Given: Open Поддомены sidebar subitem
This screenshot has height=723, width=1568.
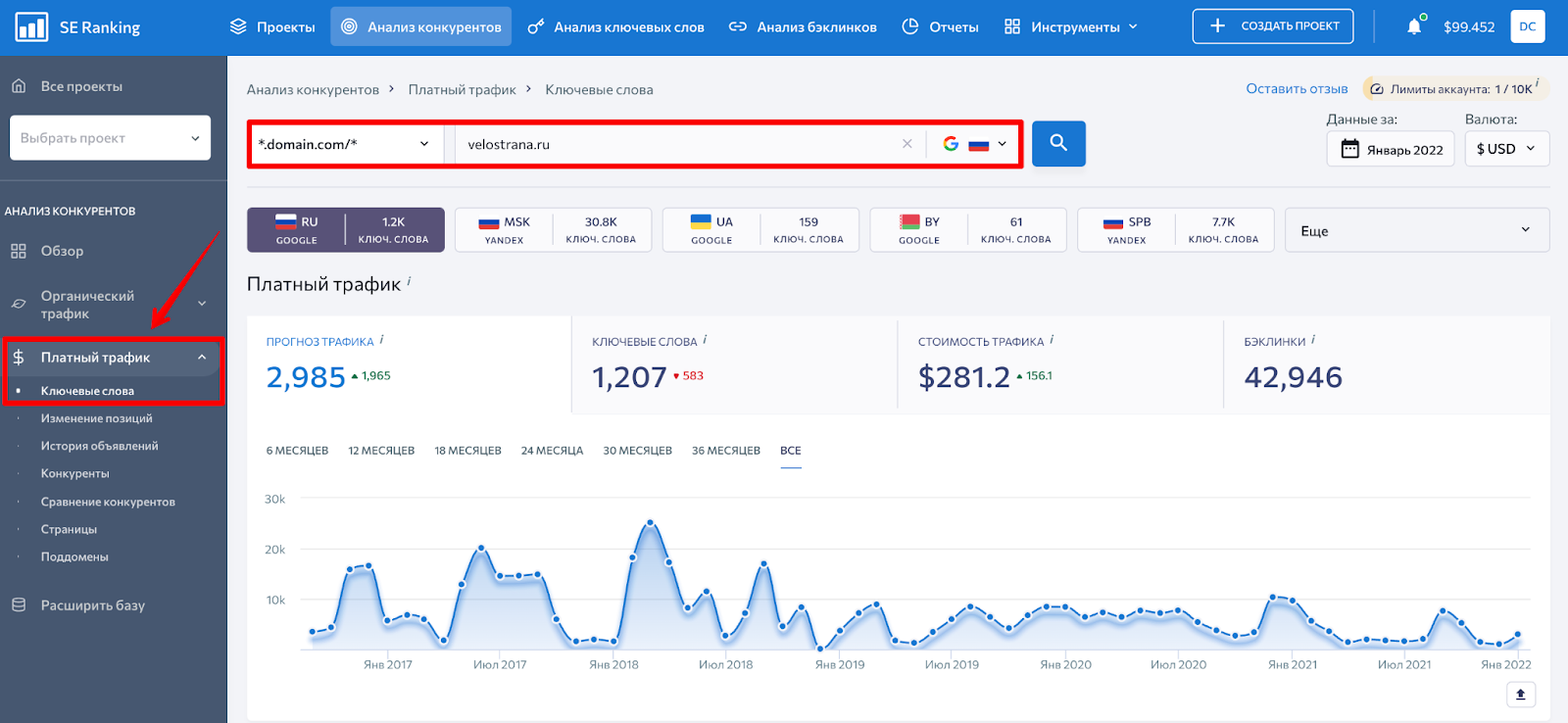Looking at the screenshot, I should (74, 556).
